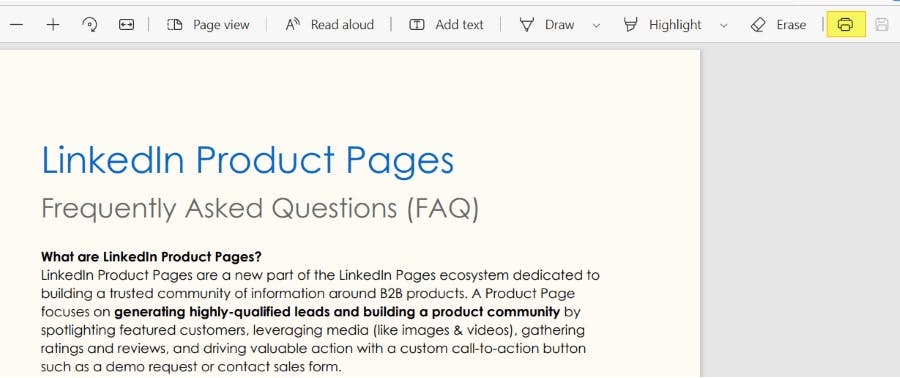Screen dimensions: 900x378
Task: Select the Add text tool
Action: pos(446,25)
